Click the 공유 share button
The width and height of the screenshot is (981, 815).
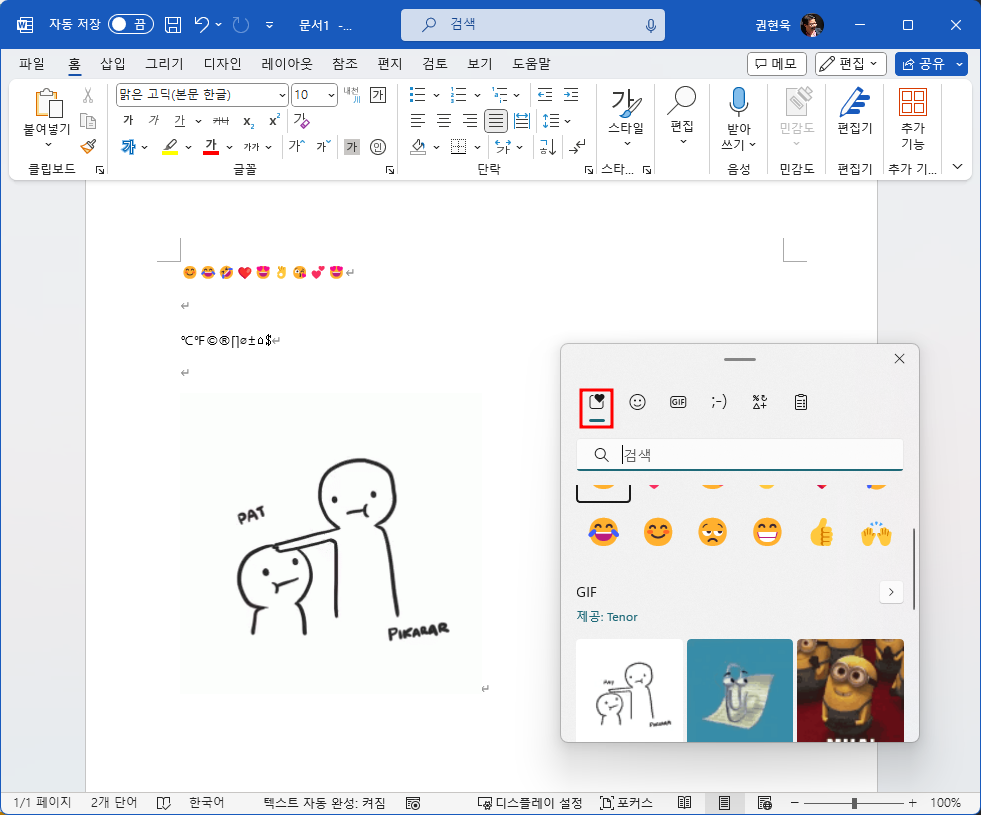tap(925, 64)
